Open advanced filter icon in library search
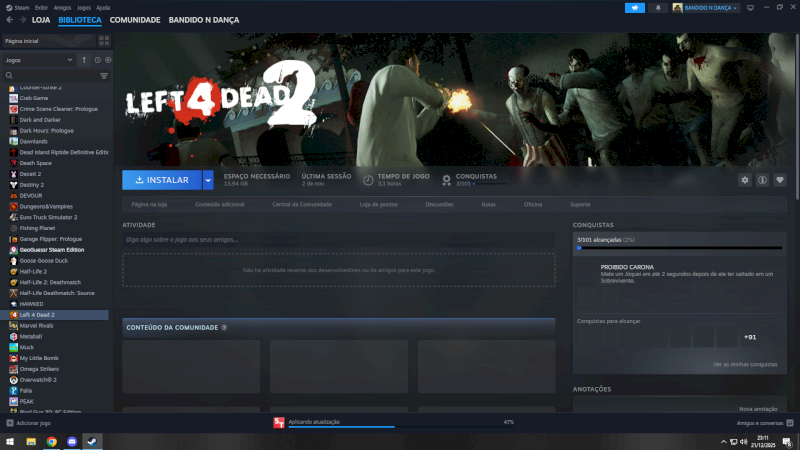This screenshot has height=450, width=800. click(x=104, y=75)
